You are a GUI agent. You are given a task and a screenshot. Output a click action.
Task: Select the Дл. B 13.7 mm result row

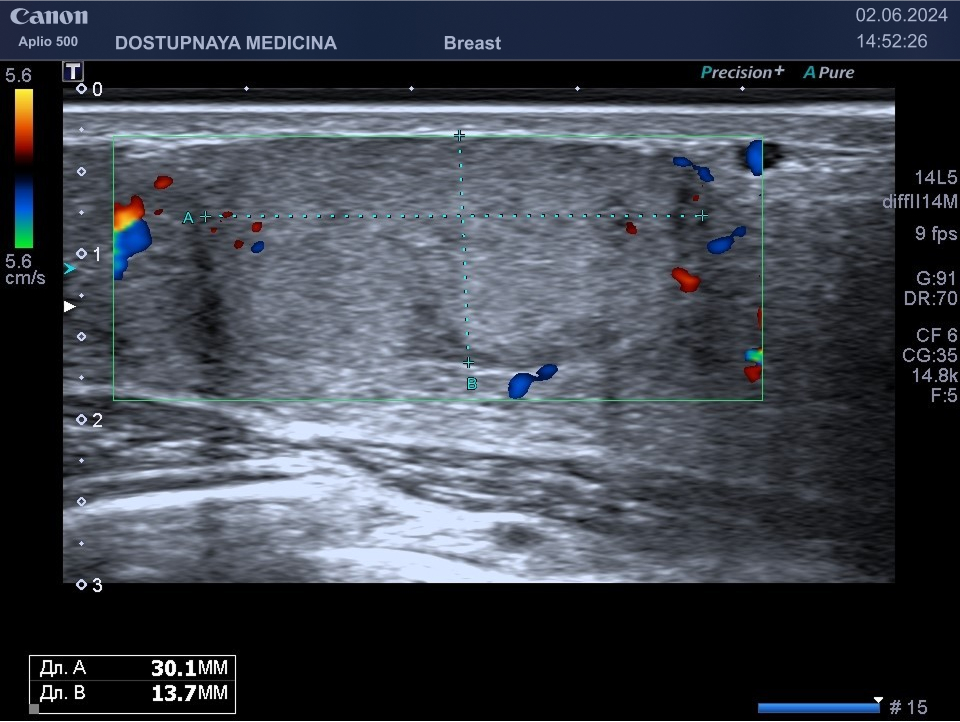pos(133,693)
